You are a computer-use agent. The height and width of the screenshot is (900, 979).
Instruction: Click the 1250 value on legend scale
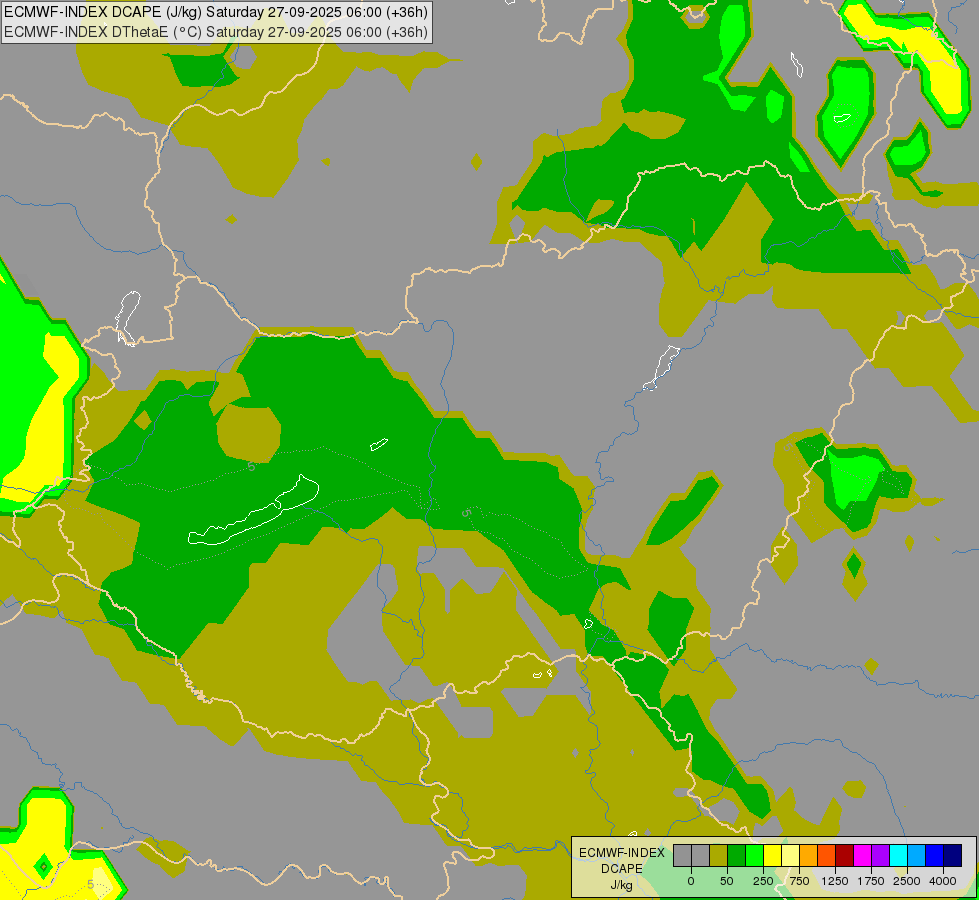835,881
